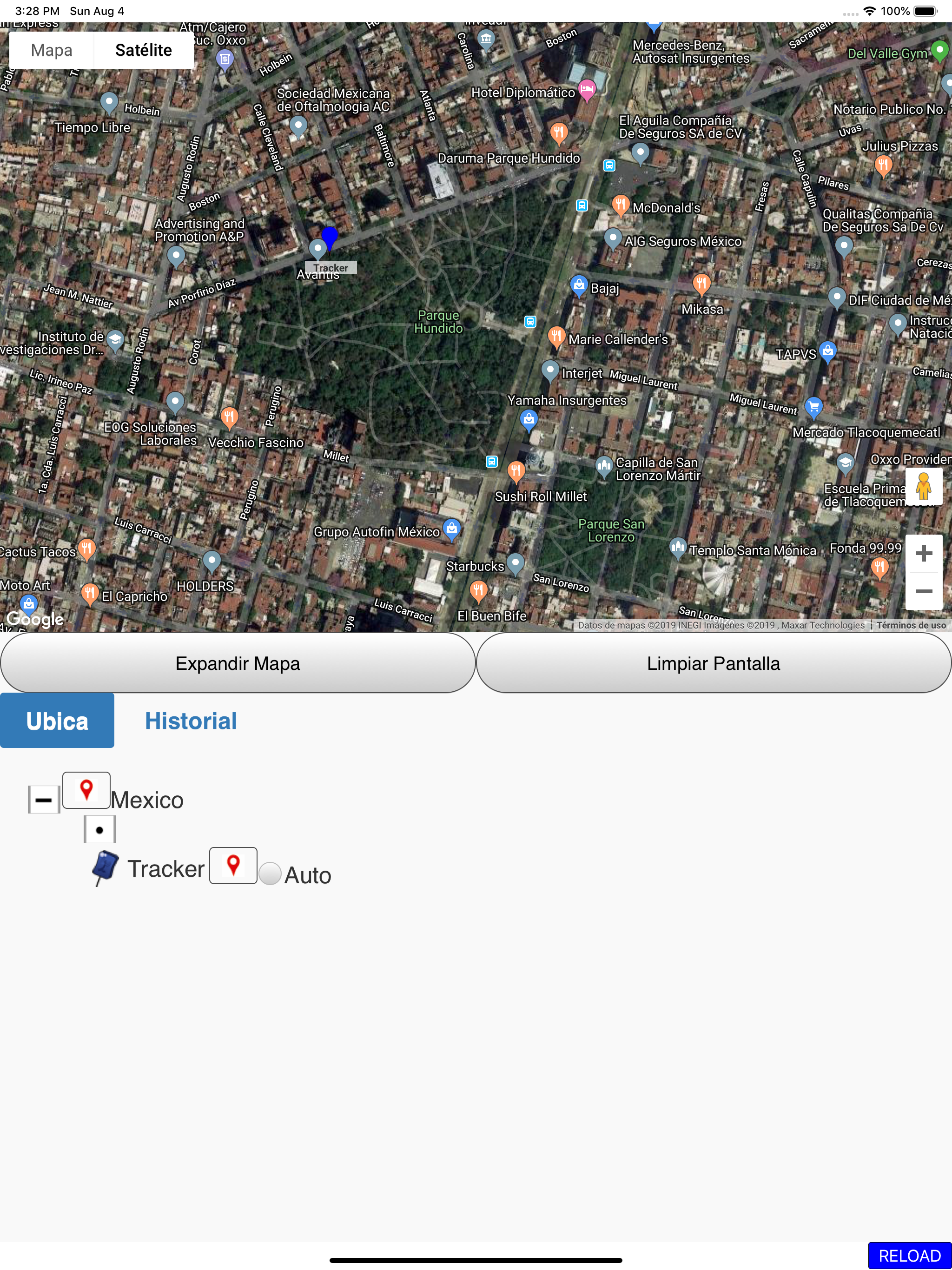Viewport: 952px width, 1270px height.
Task: Click the Capilla de San Lorenzo Mártir pin
Action: (604, 467)
